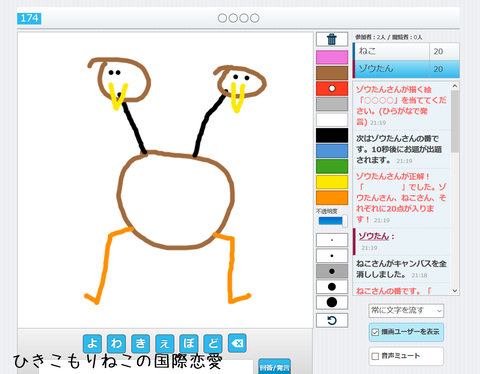Open the 常に文字を流す dropdown
Image resolution: width=480 pixels, height=374 pixels.
point(406,311)
